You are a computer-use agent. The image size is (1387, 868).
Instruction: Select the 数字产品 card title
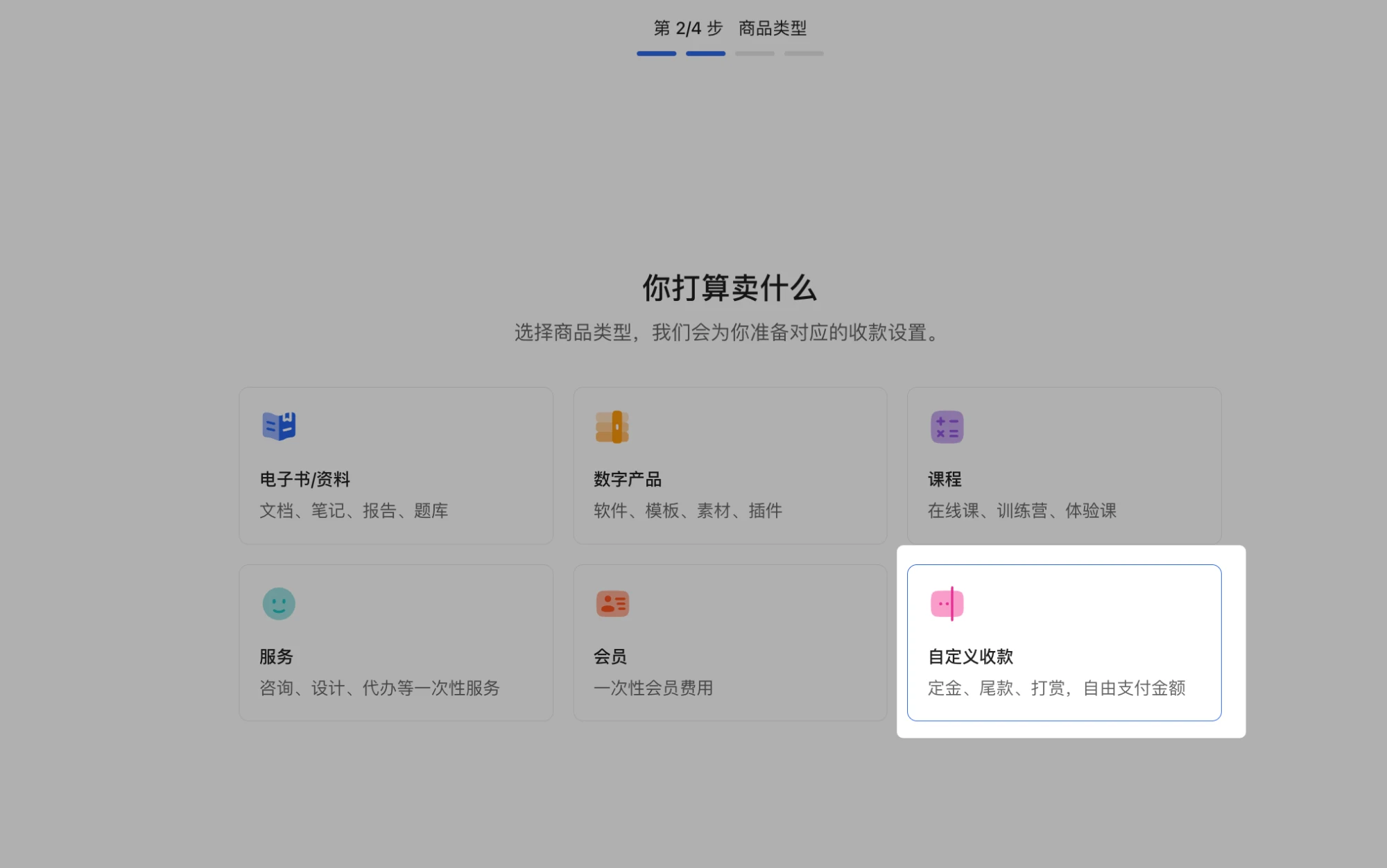click(x=628, y=479)
